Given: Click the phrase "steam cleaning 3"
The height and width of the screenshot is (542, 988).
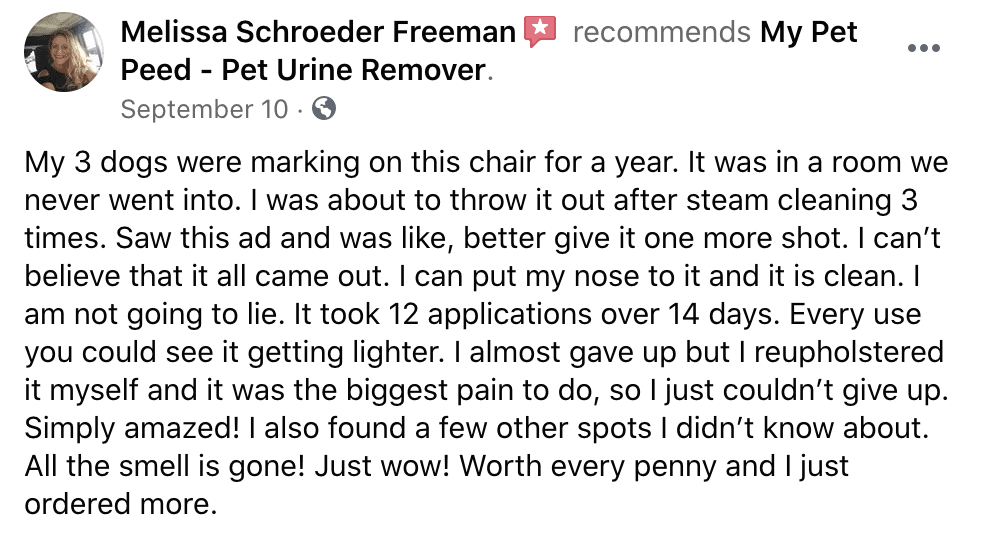Looking at the screenshot, I should pyautogui.click(x=801, y=200).
